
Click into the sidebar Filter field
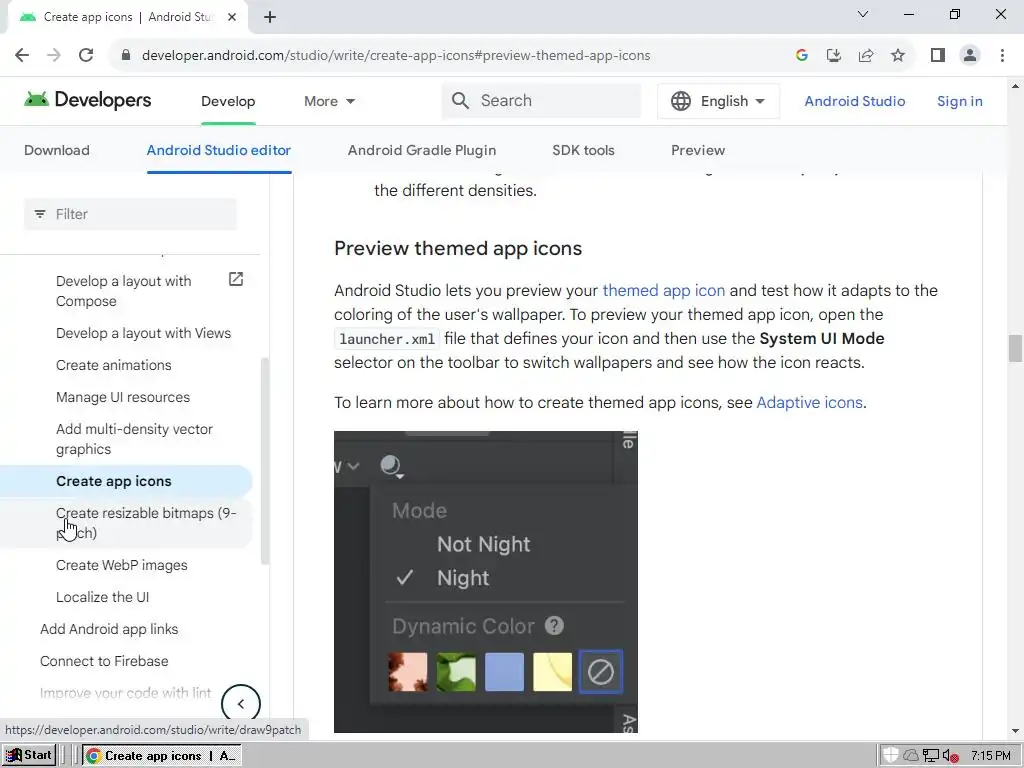click(x=131, y=214)
